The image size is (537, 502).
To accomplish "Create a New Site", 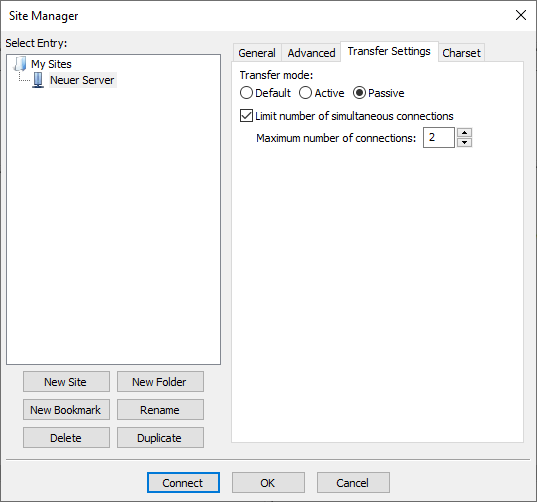I will pos(66,381).
